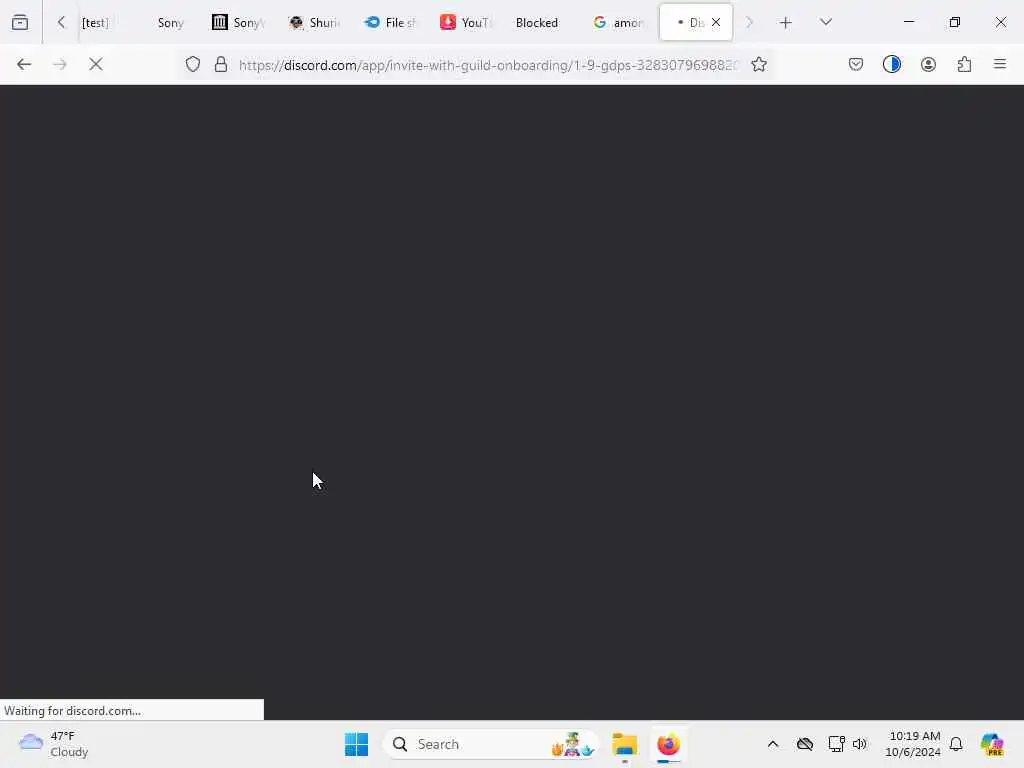The height and width of the screenshot is (768, 1024).
Task: Restore down the Firefox window
Action: coord(955,22)
